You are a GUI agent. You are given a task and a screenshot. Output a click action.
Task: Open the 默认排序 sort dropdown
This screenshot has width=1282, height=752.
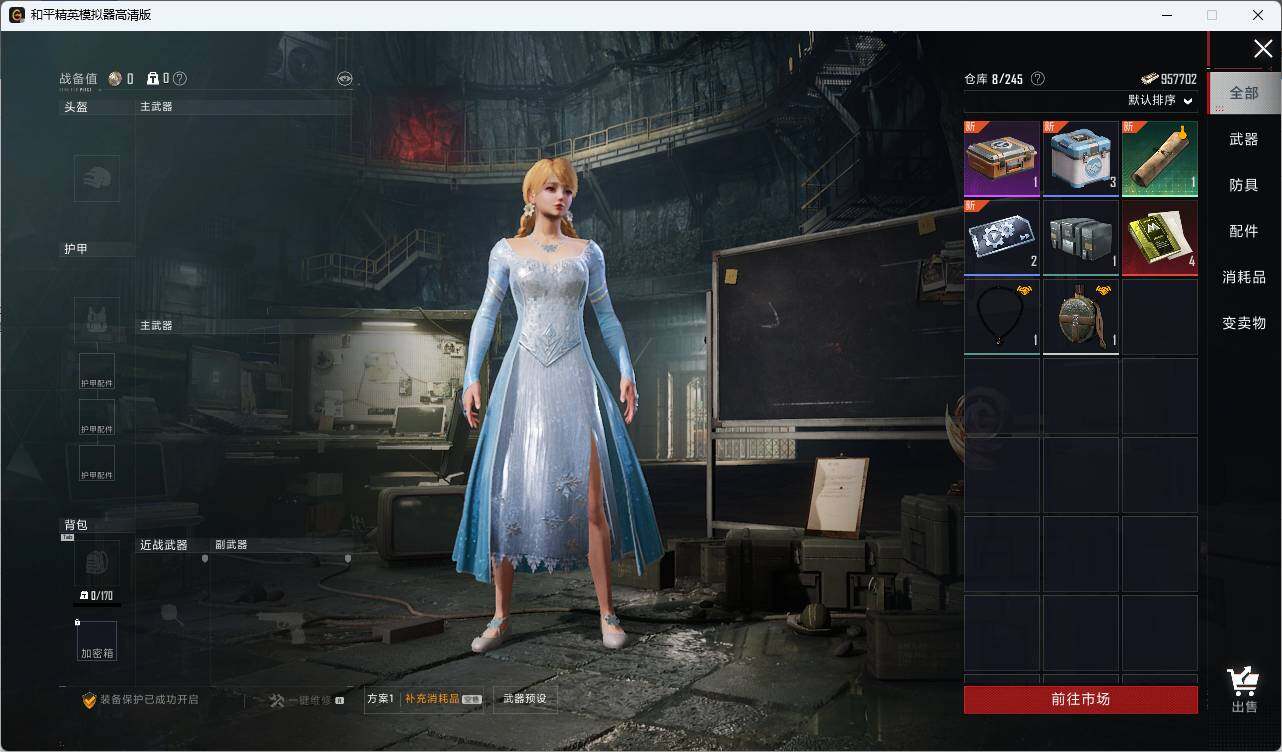(x=1160, y=101)
